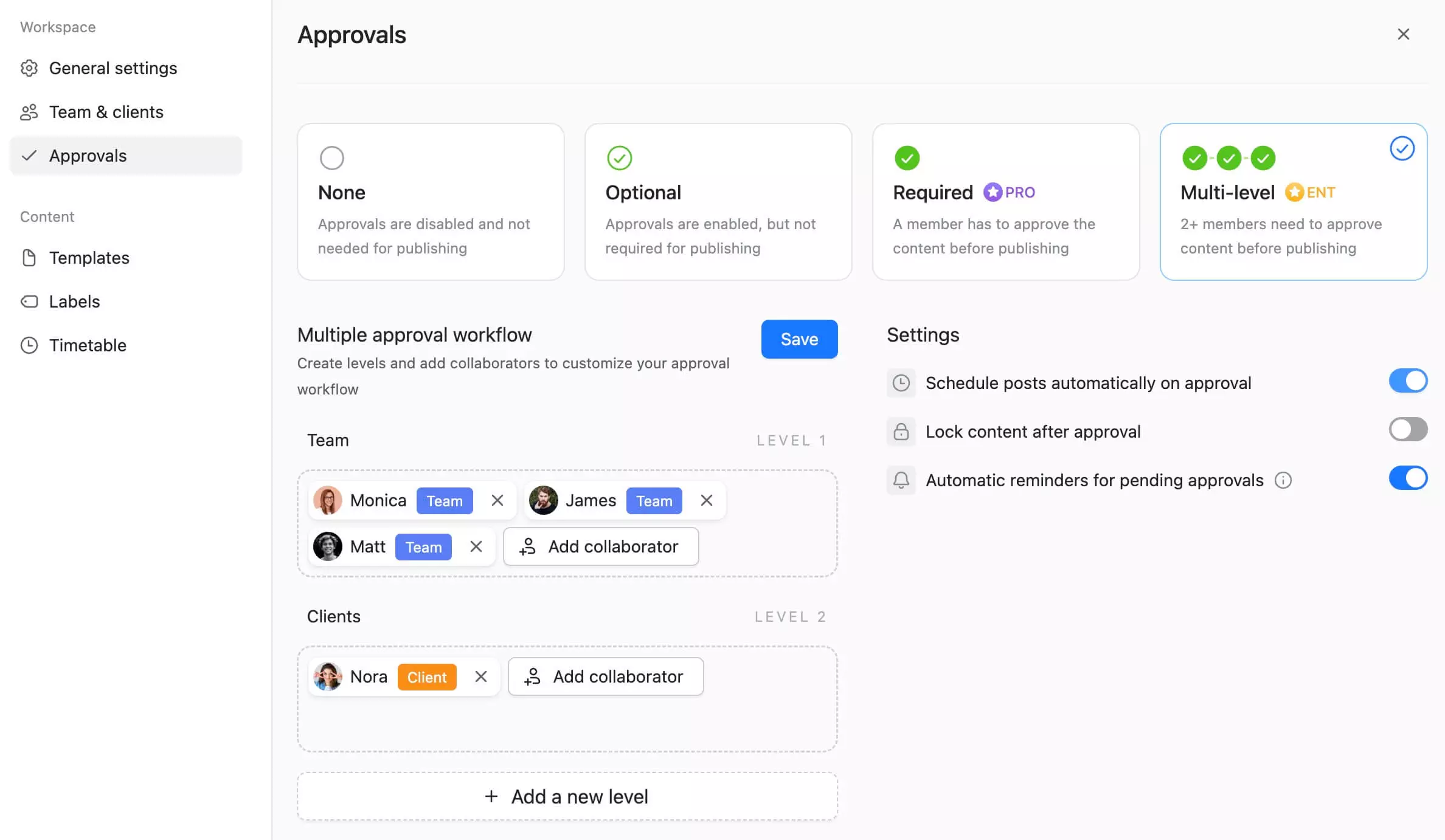Add collaborator to the Clients level
This screenshot has width=1445, height=840.
coord(606,676)
